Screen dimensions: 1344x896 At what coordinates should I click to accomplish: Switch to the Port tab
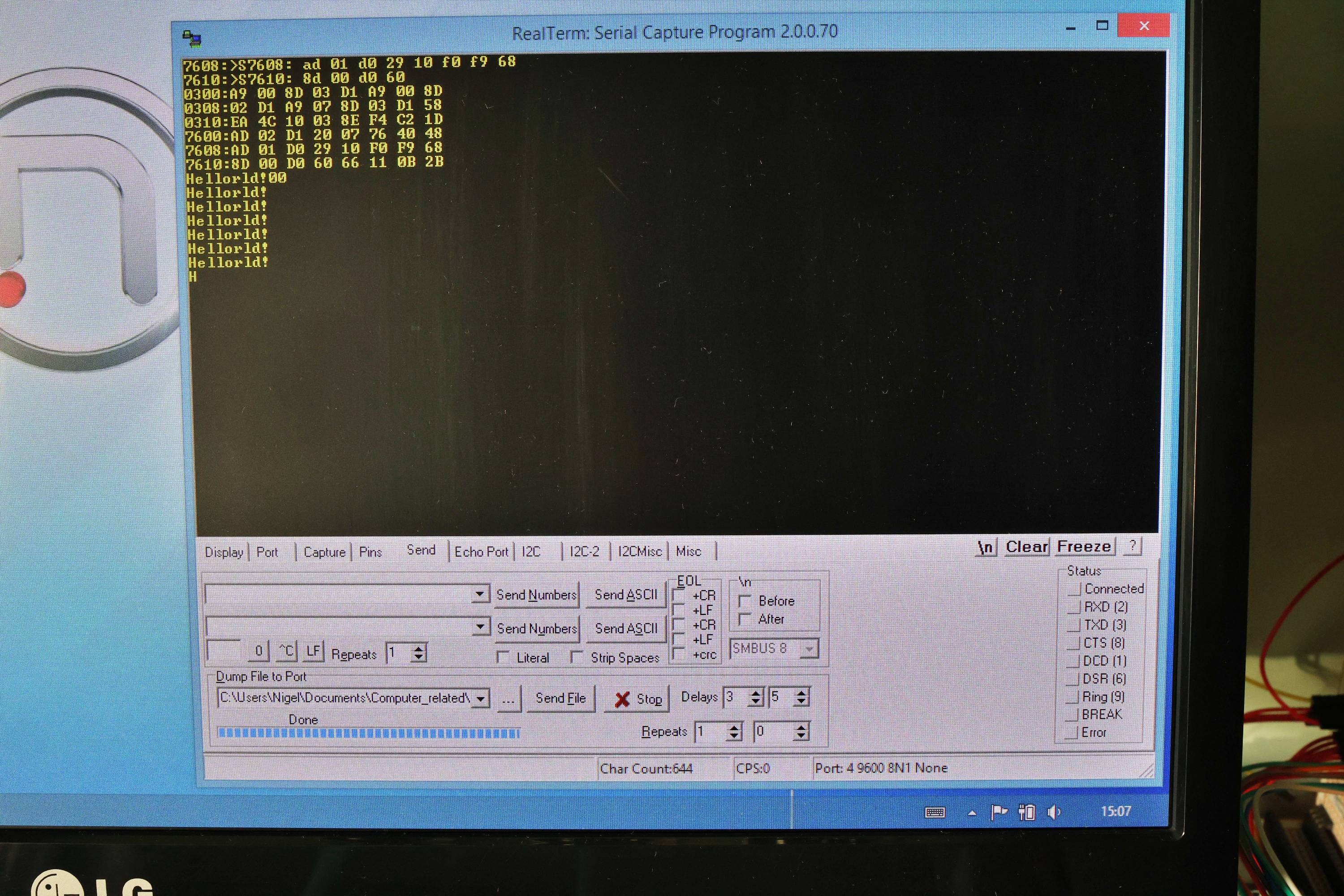pos(267,552)
